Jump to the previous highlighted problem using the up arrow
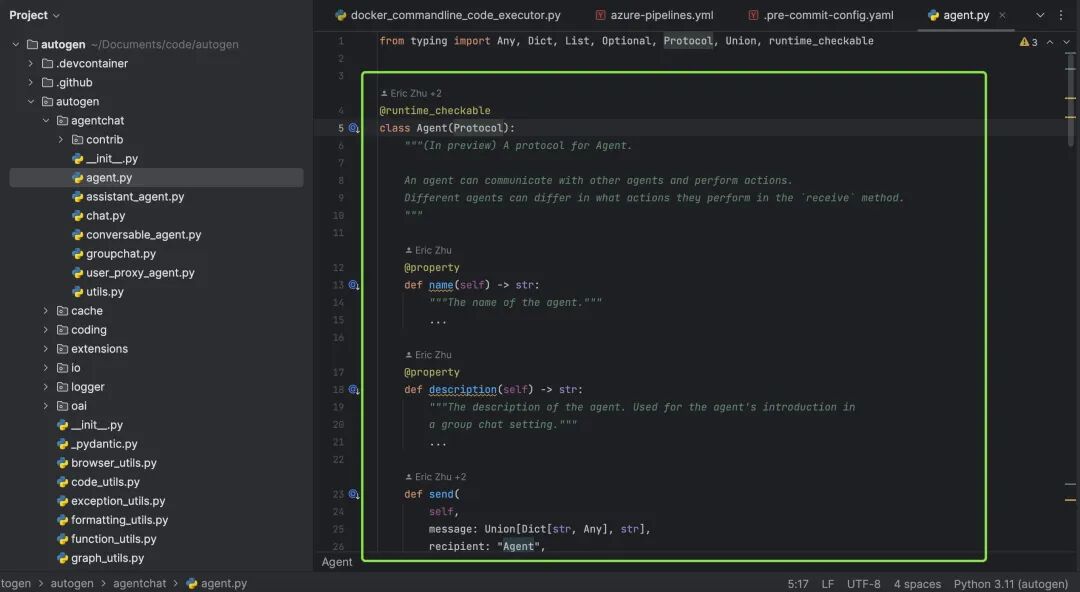 tap(1049, 42)
